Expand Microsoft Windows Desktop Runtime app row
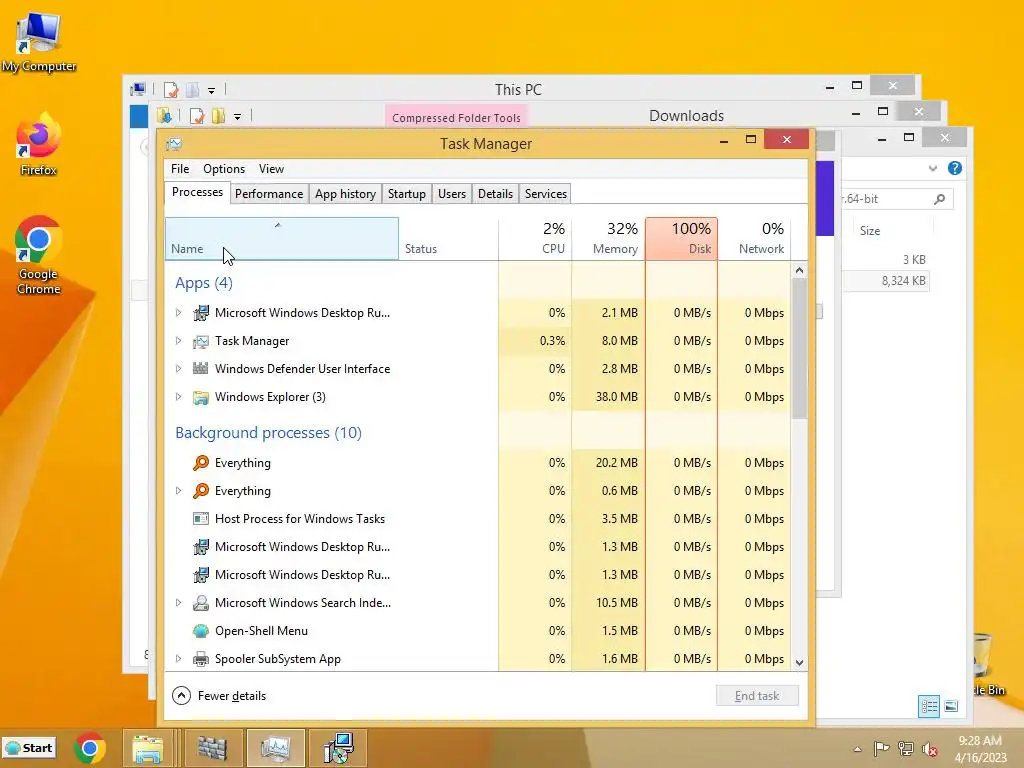The image size is (1024, 768). [x=178, y=313]
